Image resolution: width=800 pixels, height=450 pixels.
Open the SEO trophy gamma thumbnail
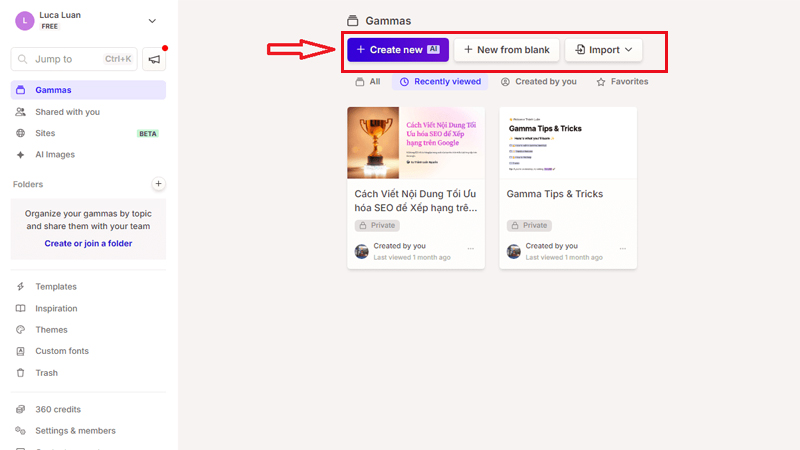[416, 143]
